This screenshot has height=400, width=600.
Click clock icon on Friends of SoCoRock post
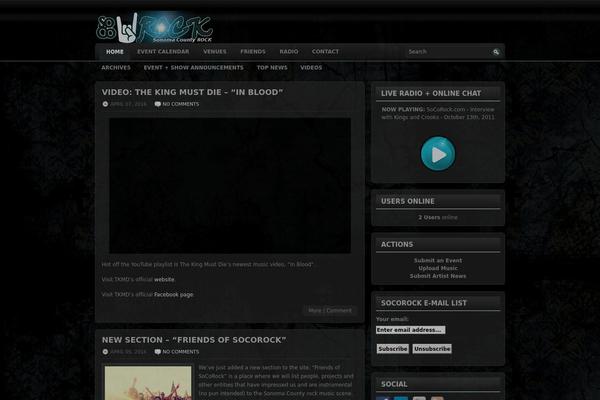[x=105, y=352]
